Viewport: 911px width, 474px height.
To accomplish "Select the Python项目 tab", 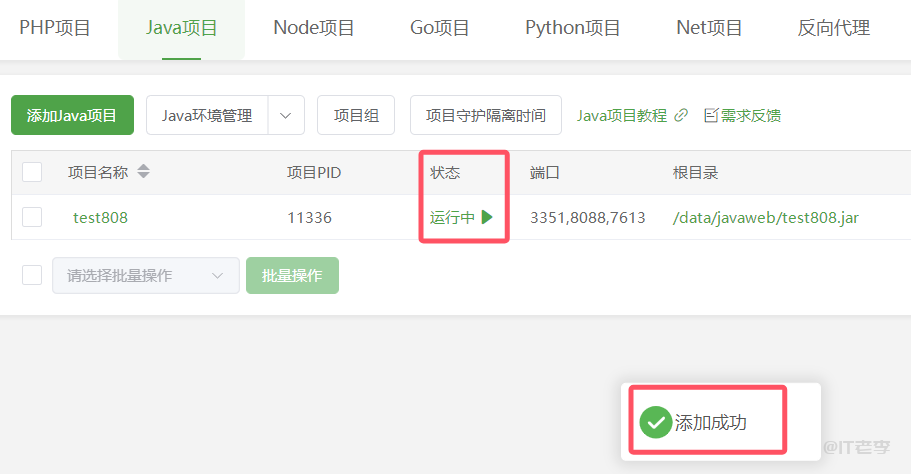I will (x=573, y=28).
